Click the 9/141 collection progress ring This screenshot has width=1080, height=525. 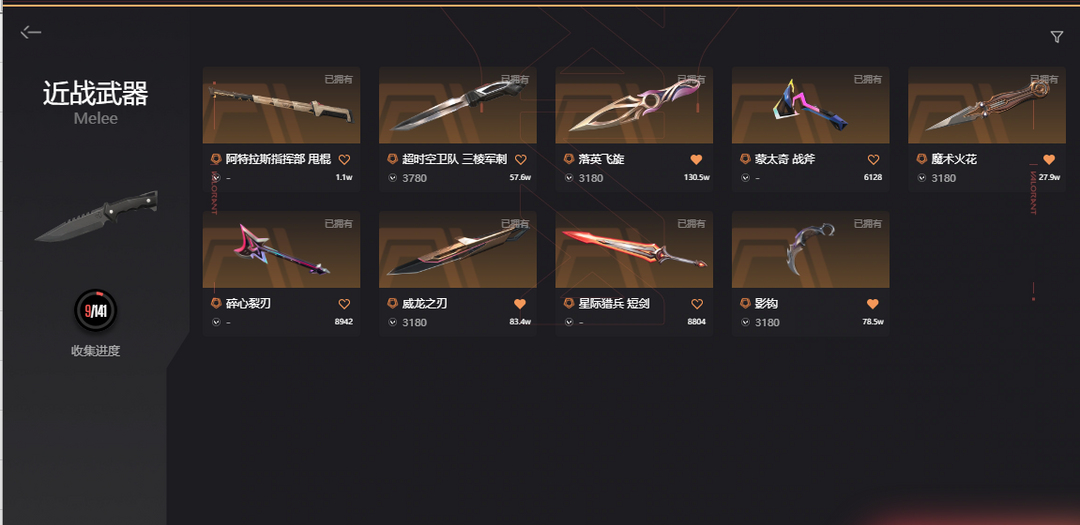click(x=95, y=311)
